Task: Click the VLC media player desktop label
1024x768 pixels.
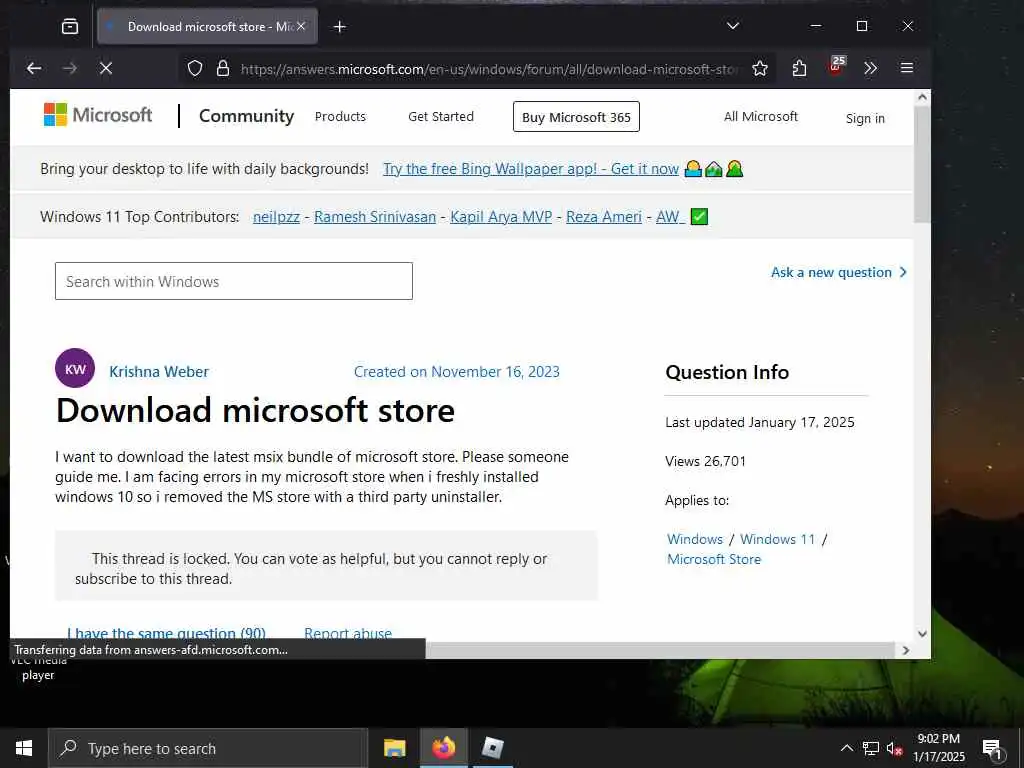Action: pos(38,668)
